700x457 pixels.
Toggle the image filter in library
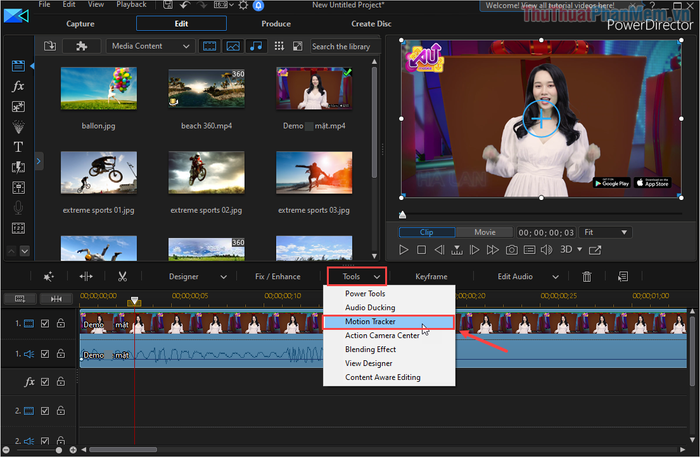coord(233,46)
